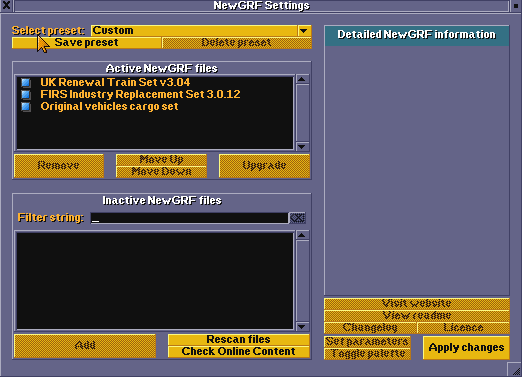Image resolution: width=522 pixels, height=377 pixels.
Task: Click blue status square of Original vehicles cargo set
Action: (26, 107)
